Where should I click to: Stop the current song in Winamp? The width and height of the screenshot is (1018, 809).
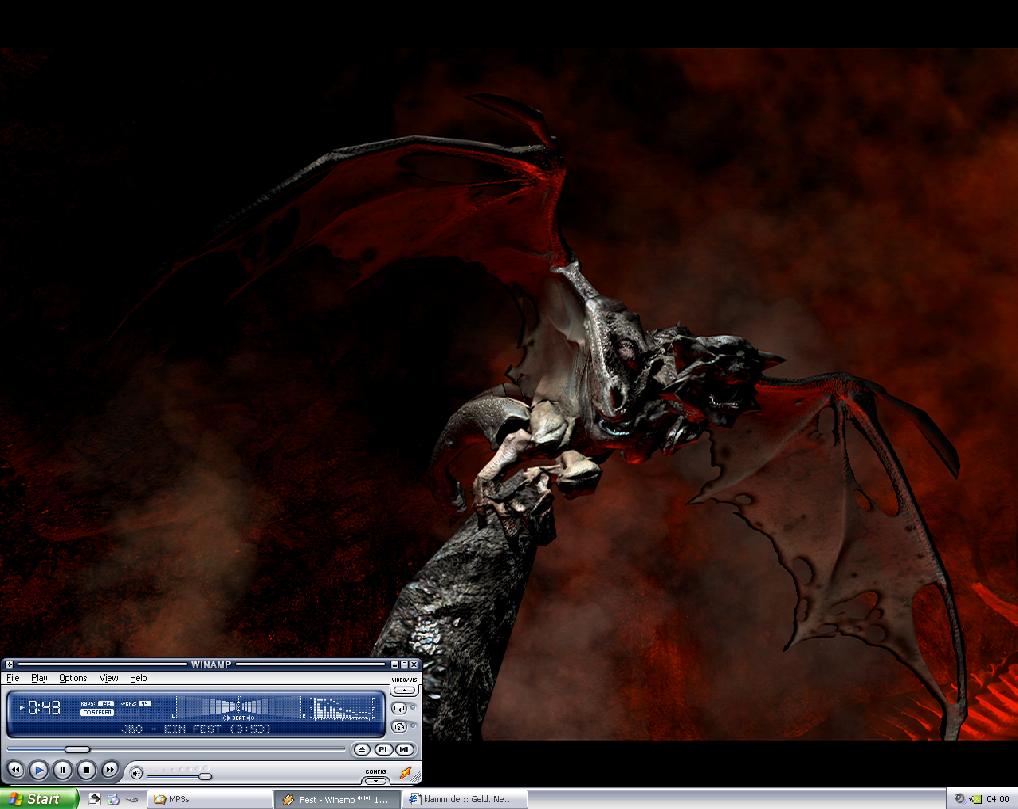(86, 769)
